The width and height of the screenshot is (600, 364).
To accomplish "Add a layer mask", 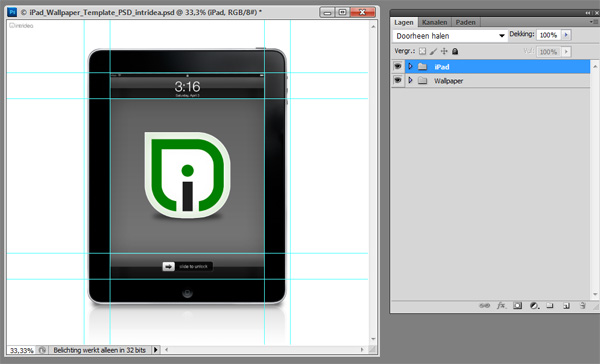I will [517, 305].
